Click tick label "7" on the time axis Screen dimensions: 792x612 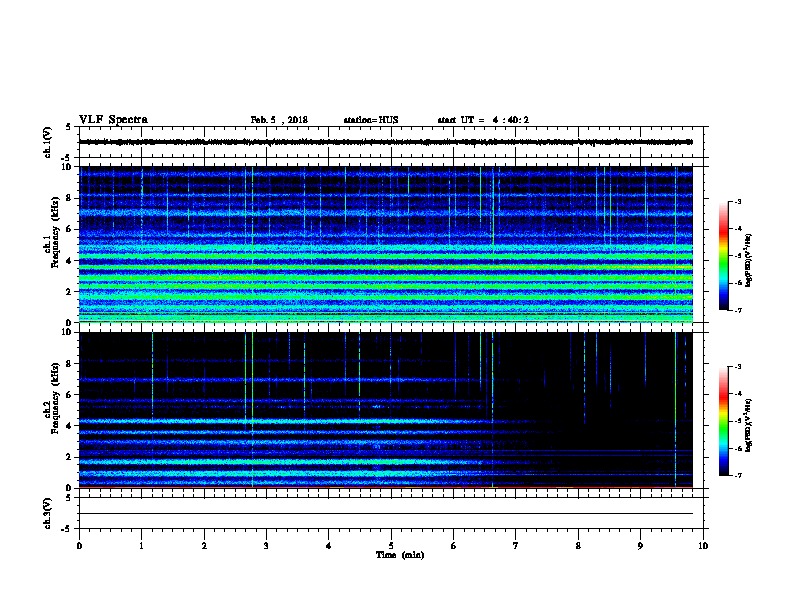[516, 546]
